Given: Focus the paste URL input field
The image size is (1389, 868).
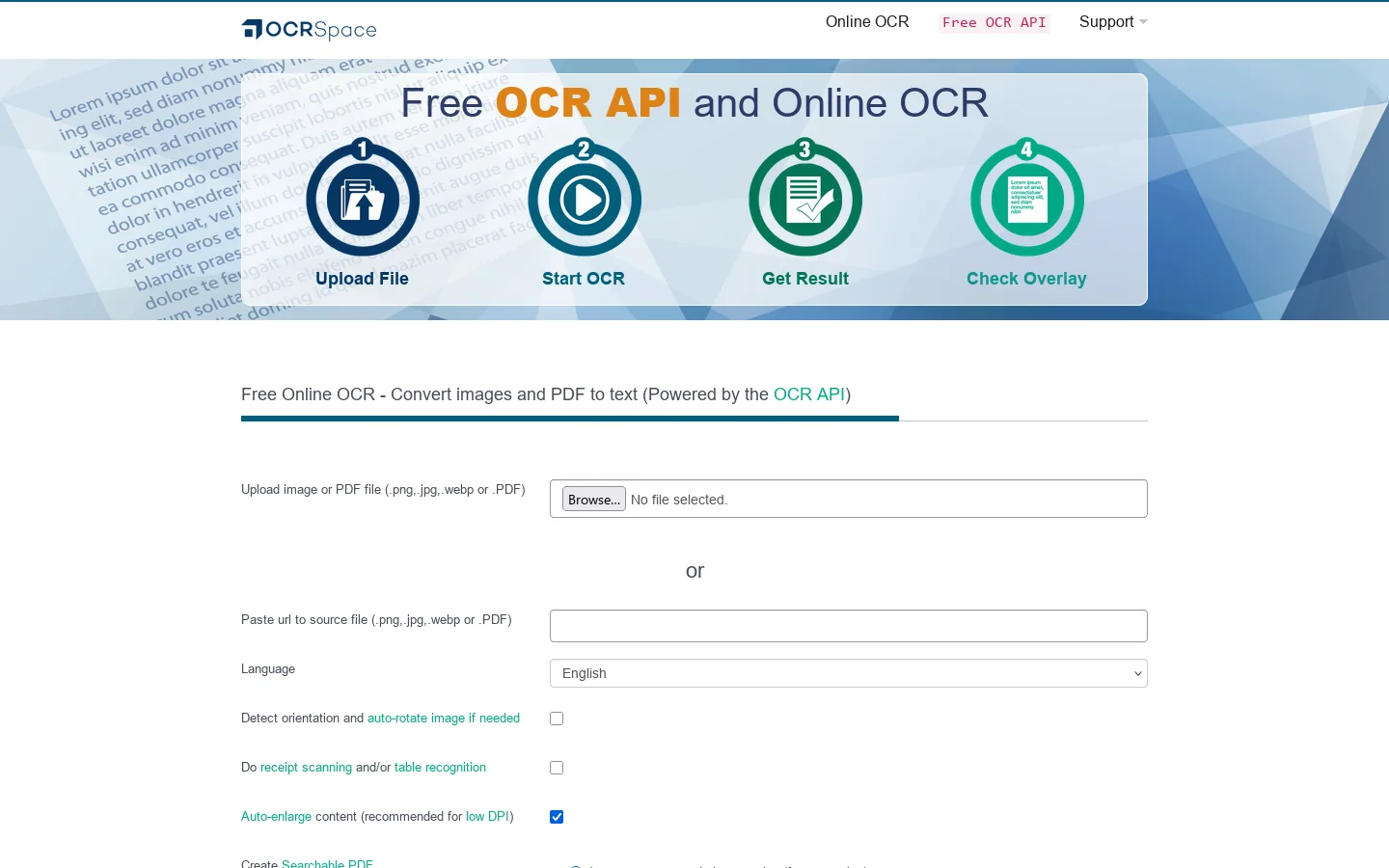Looking at the screenshot, I should tap(849, 626).
